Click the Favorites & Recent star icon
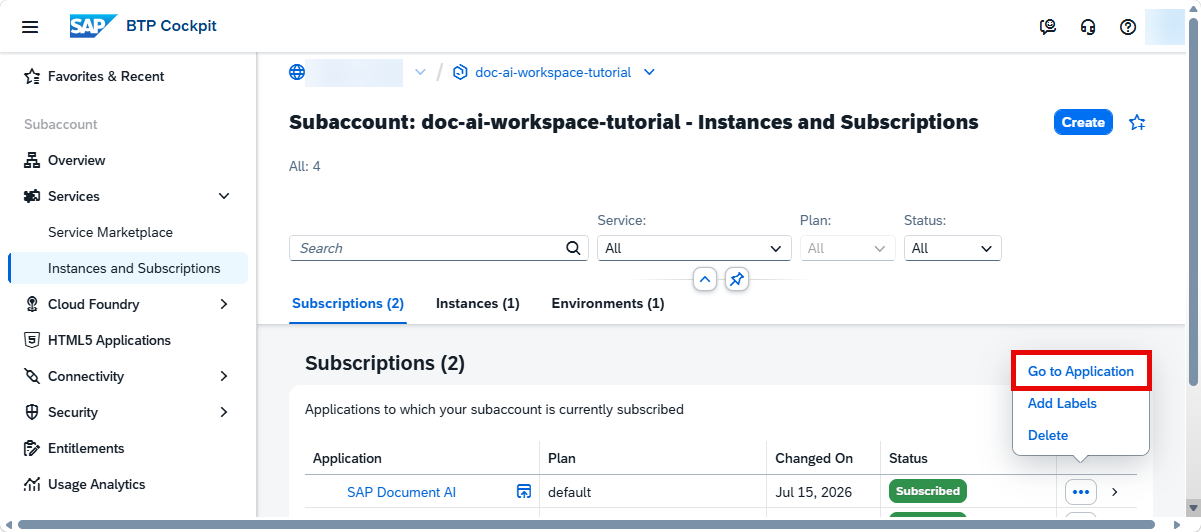This screenshot has width=1201, height=532. coord(32,76)
